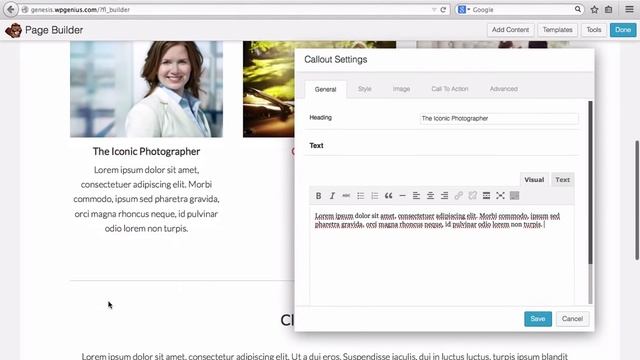640x360 pixels.
Task: Switch editor to Visual mode
Action: pyautogui.click(x=534, y=180)
